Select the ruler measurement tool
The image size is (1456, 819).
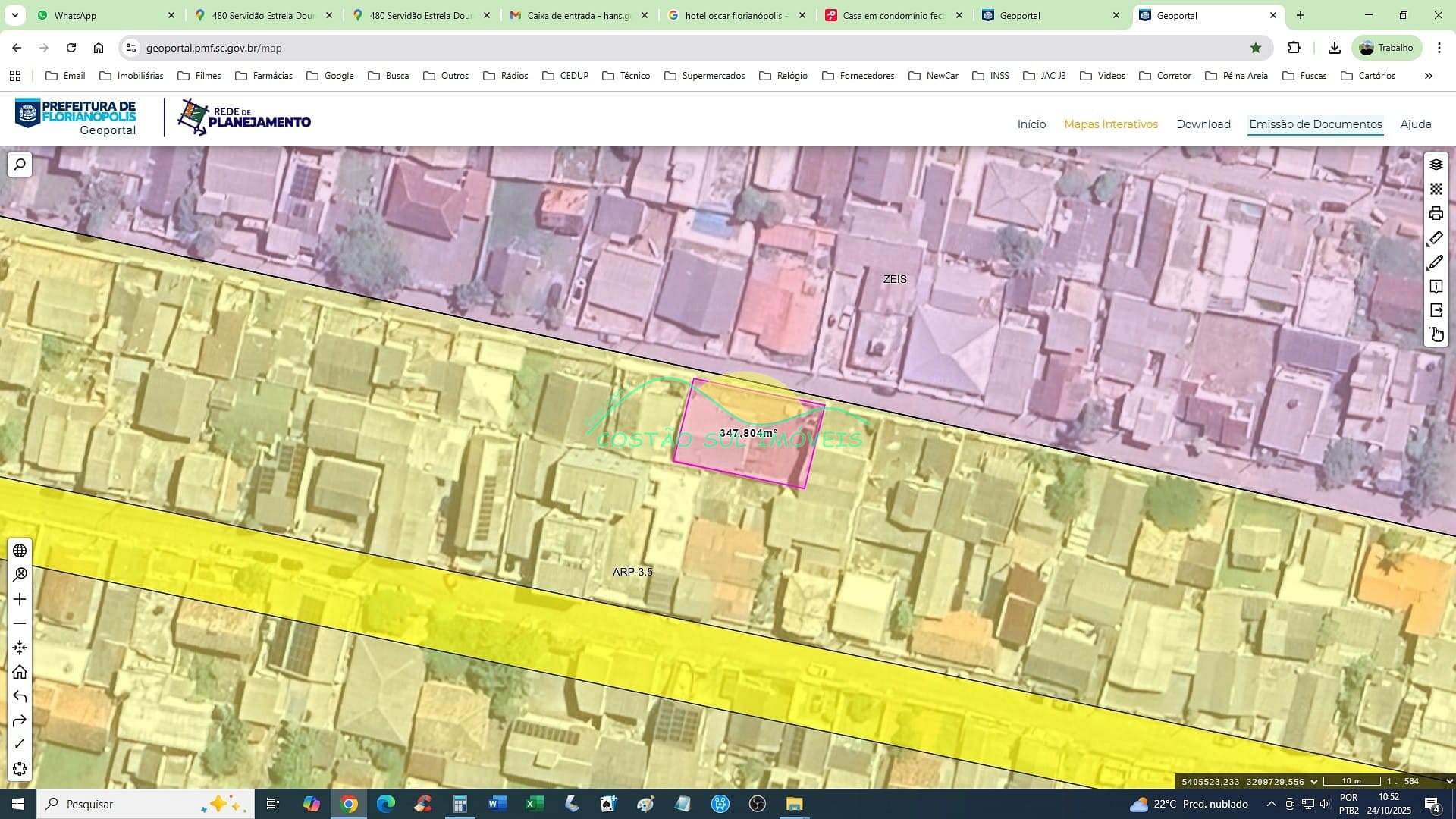1436,238
